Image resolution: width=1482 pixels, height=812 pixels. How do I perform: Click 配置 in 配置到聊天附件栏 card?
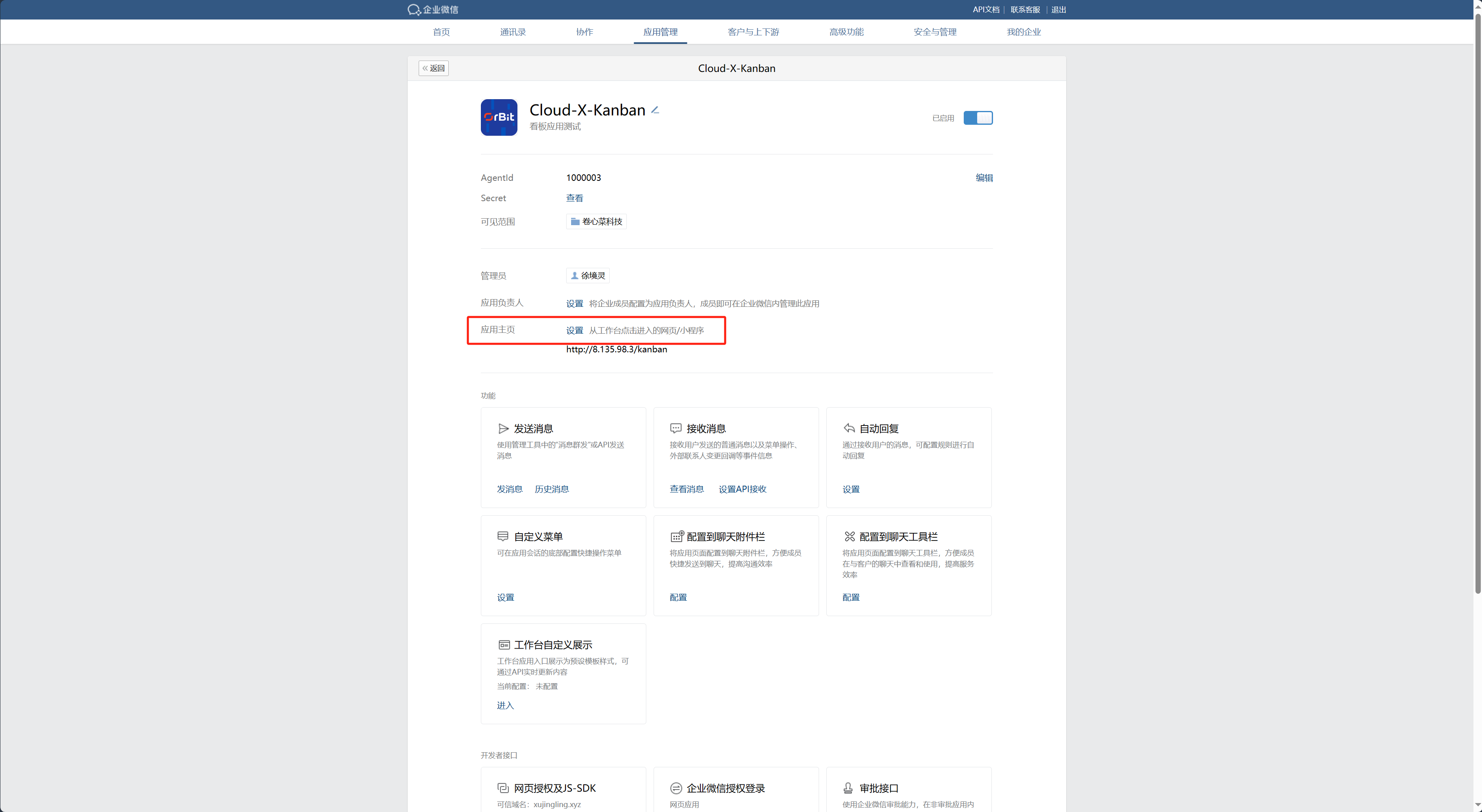click(x=678, y=597)
